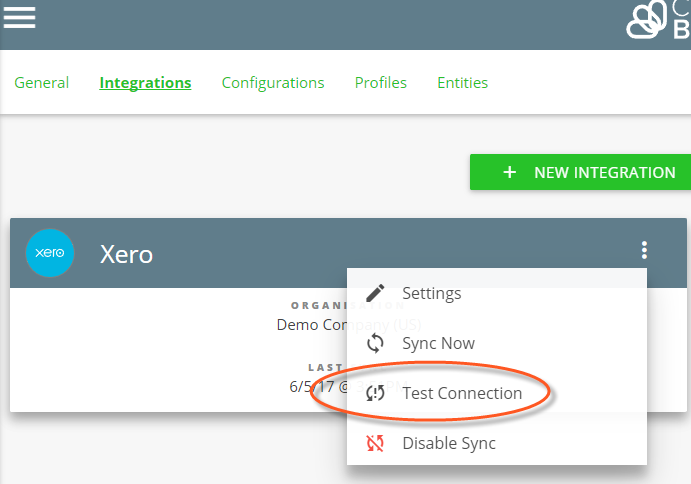Click the Xero integration title text

click(126, 254)
